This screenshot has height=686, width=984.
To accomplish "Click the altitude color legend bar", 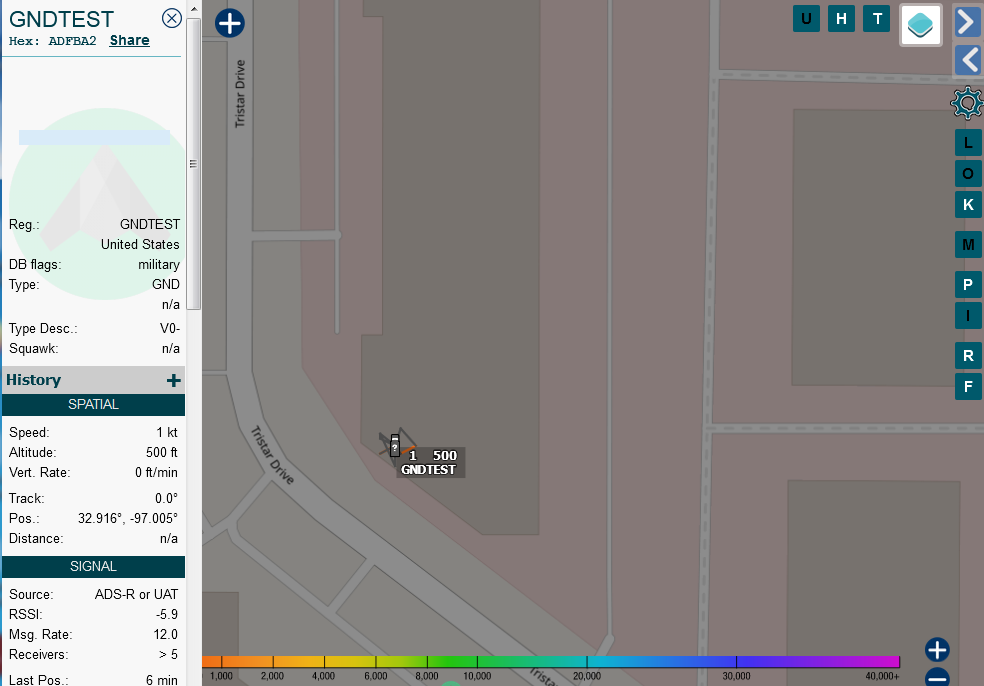I will click(551, 662).
